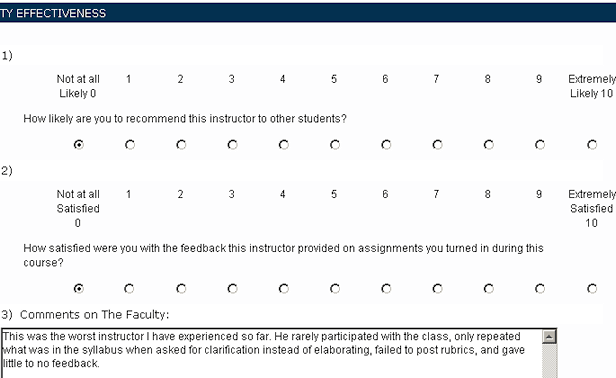Click the comments box scroll up arrow
The image size is (616, 378).
click(x=549, y=337)
